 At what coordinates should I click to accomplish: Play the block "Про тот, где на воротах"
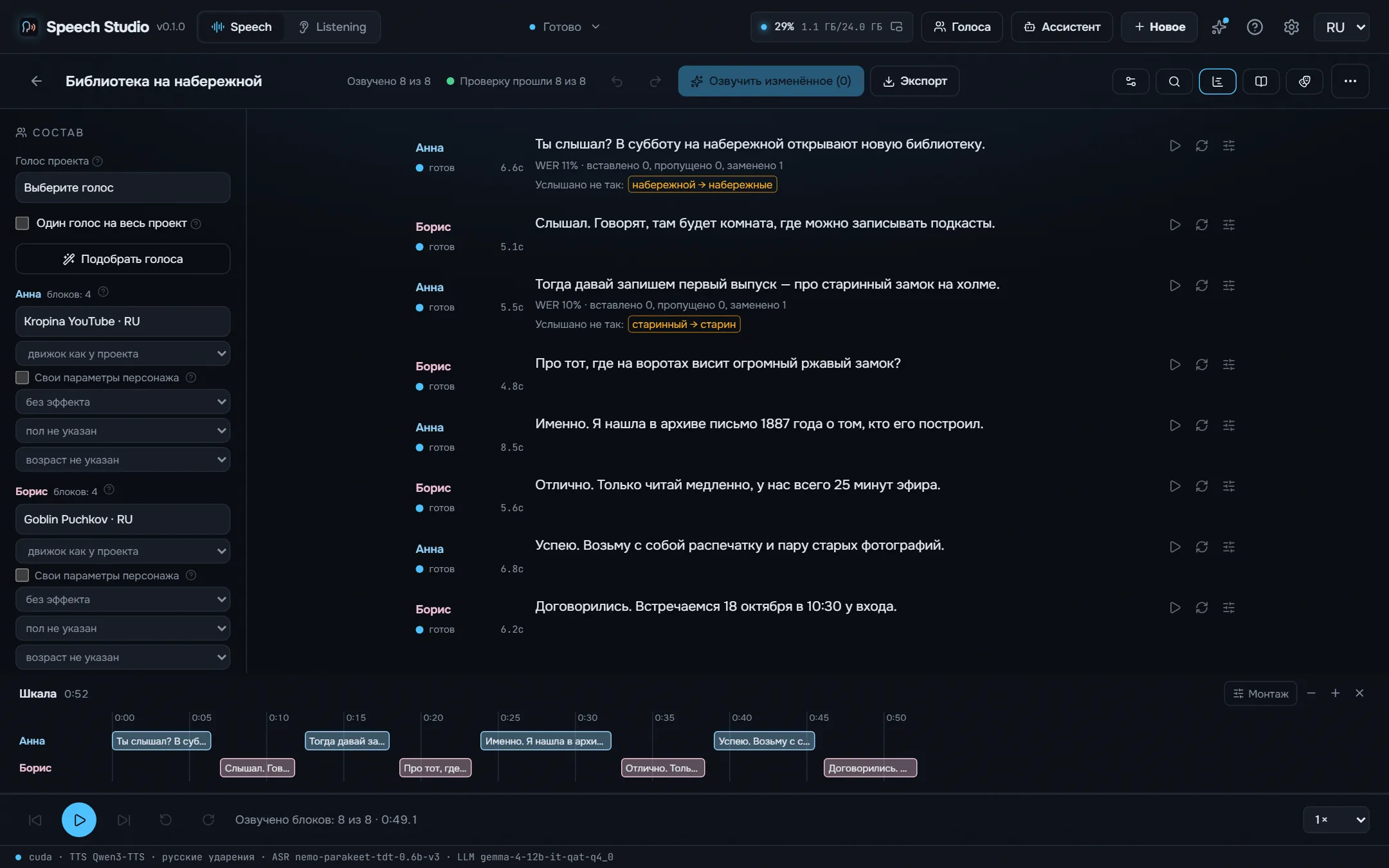coord(1175,365)
